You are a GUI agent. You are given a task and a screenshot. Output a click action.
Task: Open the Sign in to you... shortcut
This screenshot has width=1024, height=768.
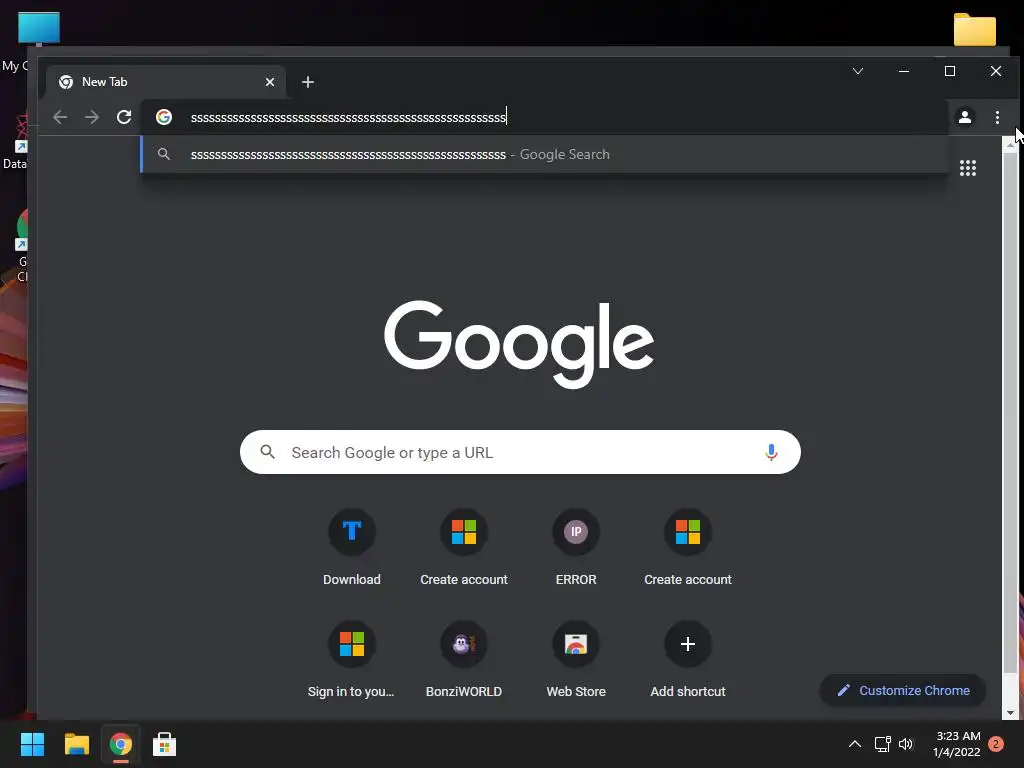pos(351,660)
